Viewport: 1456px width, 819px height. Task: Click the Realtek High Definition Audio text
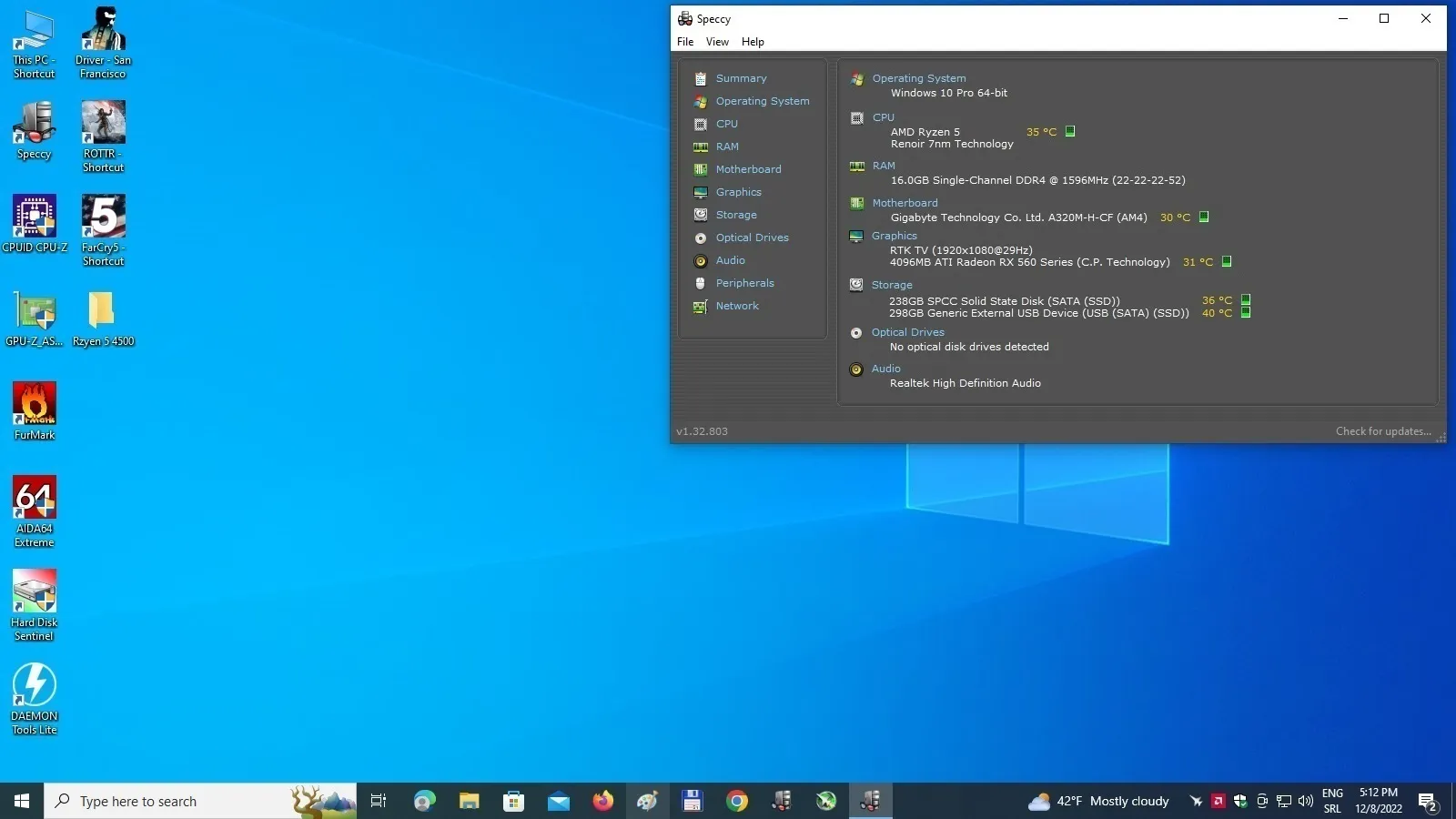coord(966,383)
